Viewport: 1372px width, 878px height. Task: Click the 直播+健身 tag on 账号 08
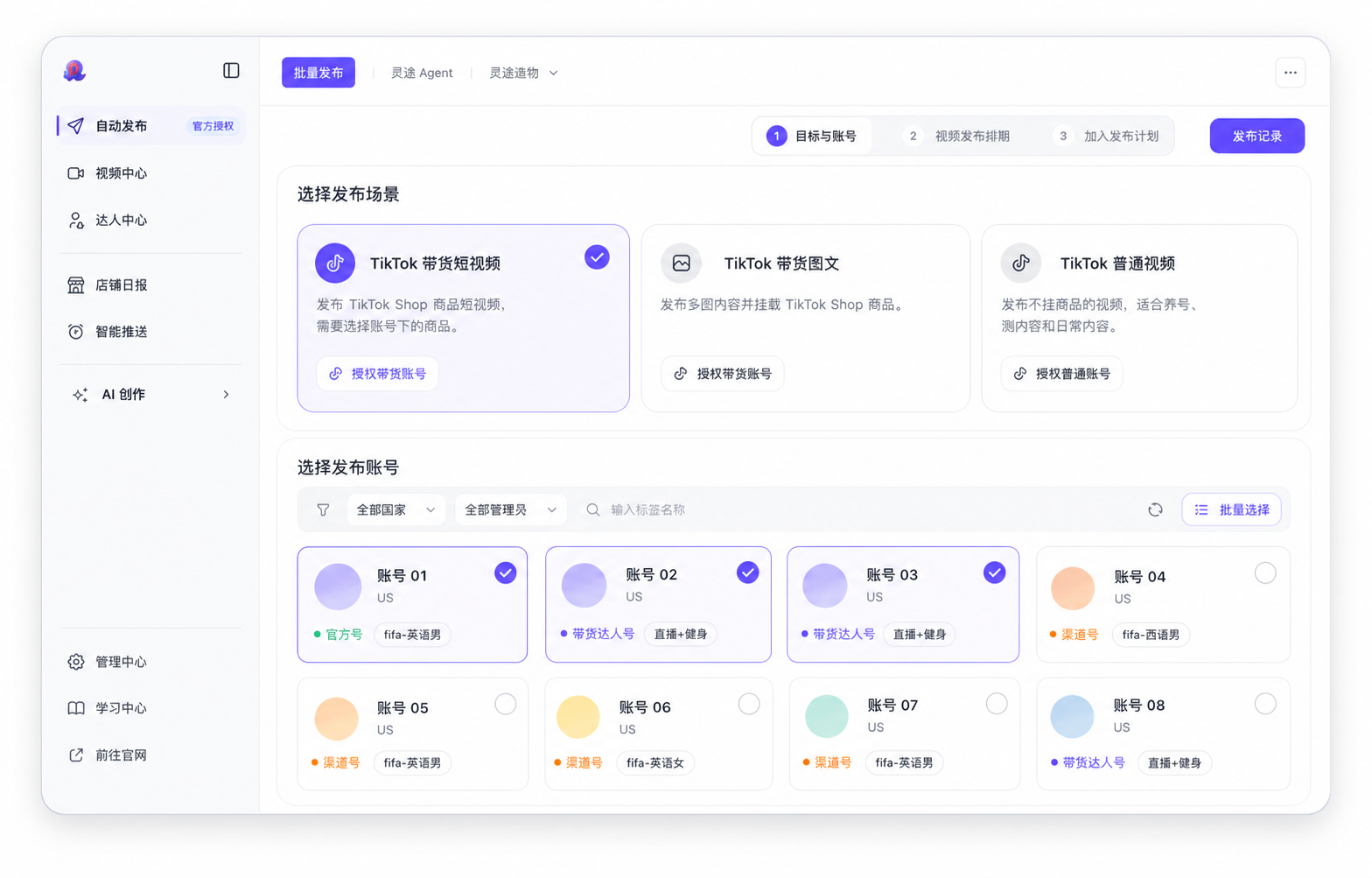pyautogui.click(x=1174, y=763)
